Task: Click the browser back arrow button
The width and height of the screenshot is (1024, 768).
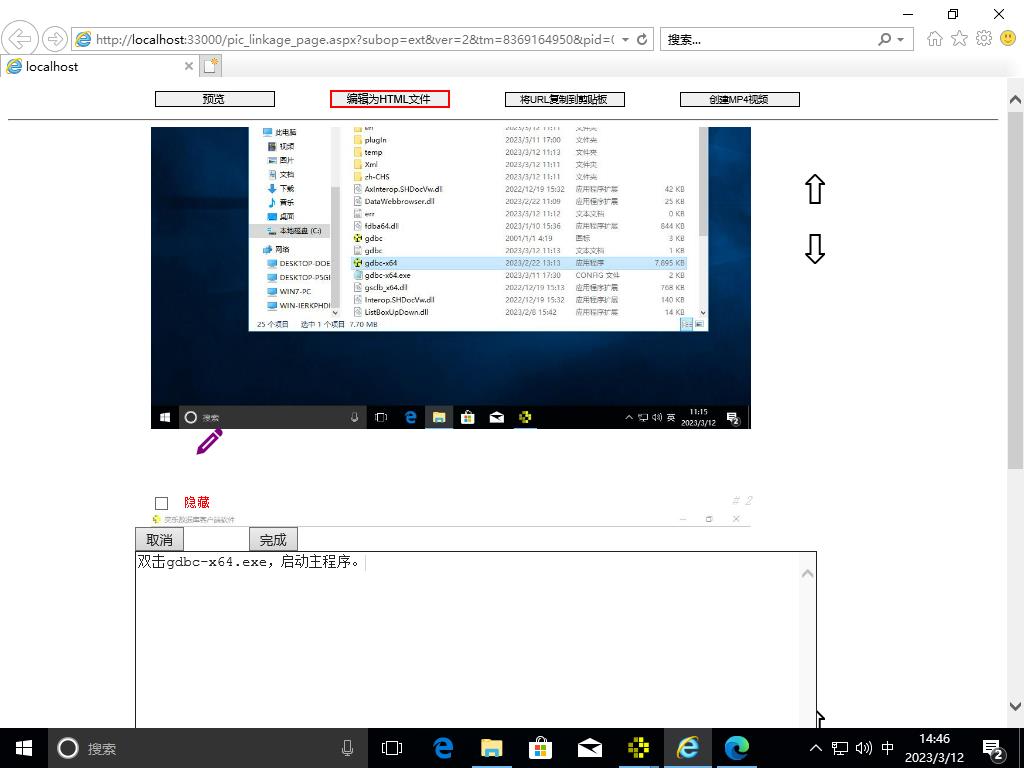Action: point(20,39)
